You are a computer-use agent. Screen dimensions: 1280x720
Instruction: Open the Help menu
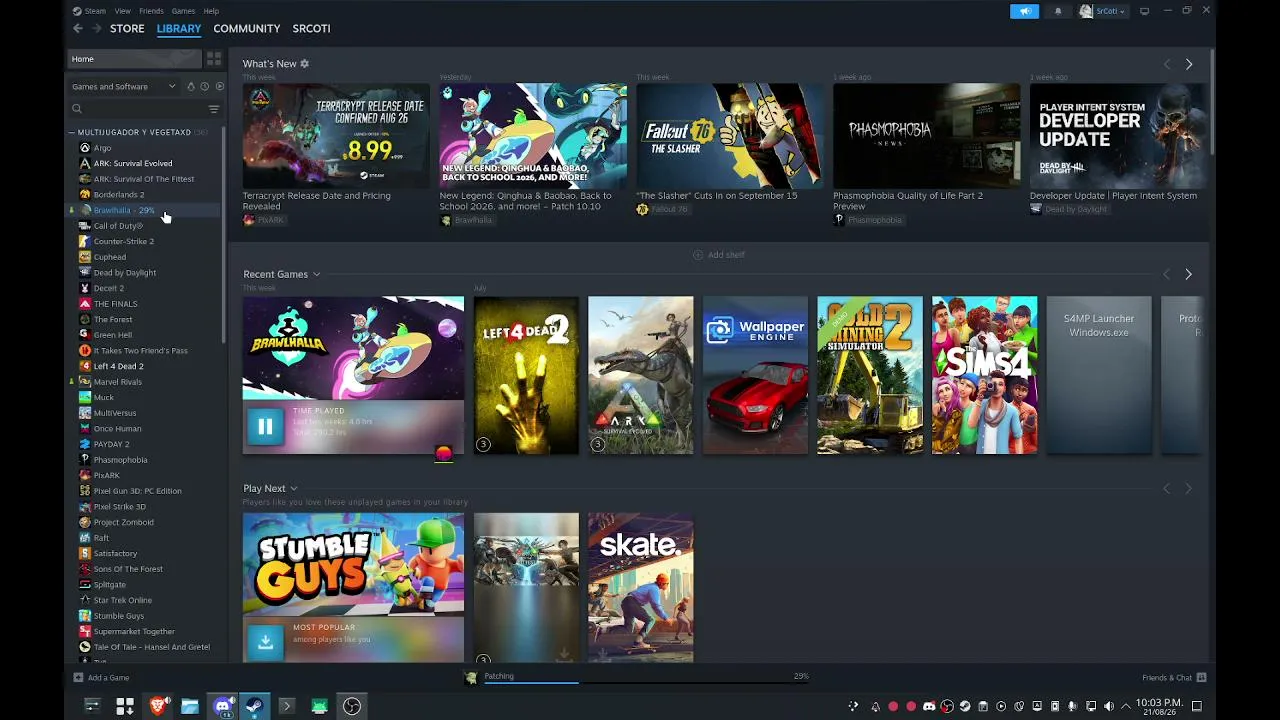[x=211, y=11]
